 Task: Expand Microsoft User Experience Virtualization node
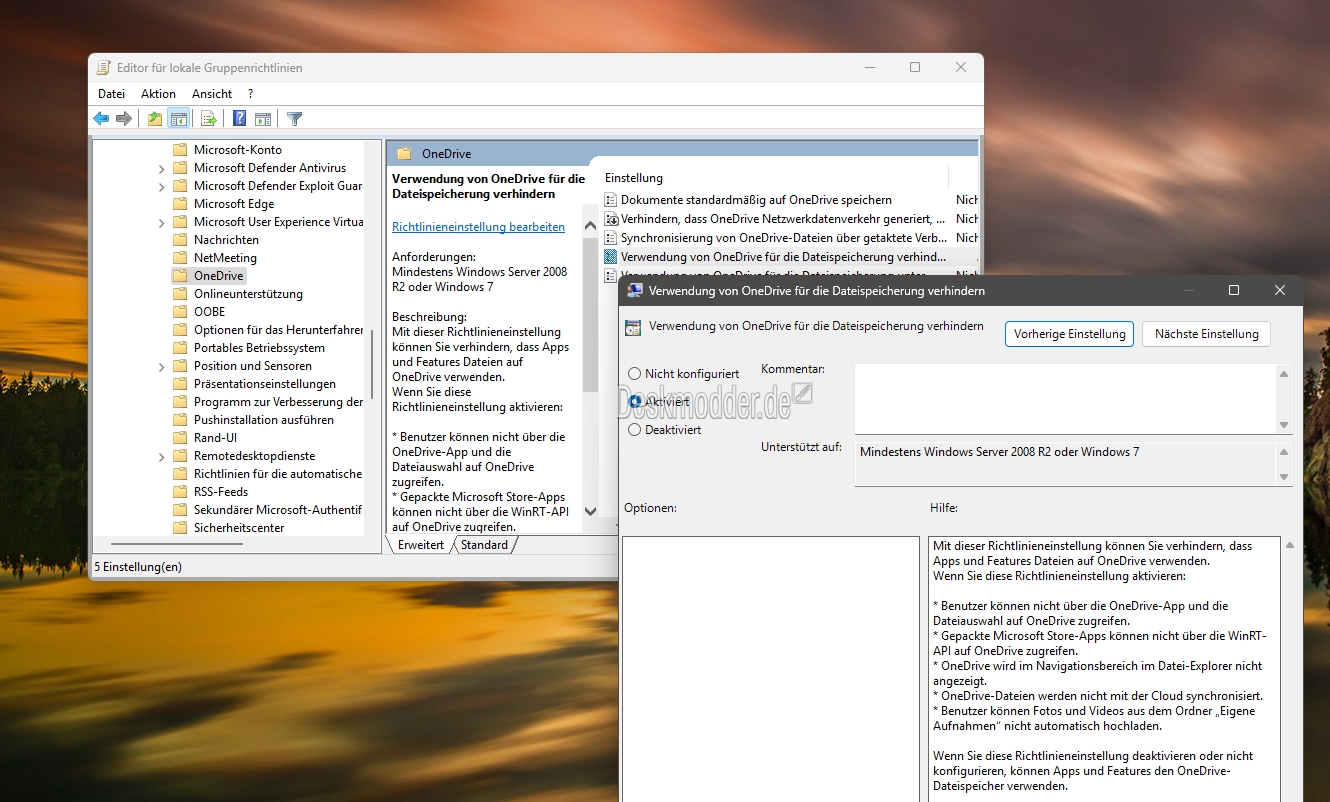(x=161, y=222)
